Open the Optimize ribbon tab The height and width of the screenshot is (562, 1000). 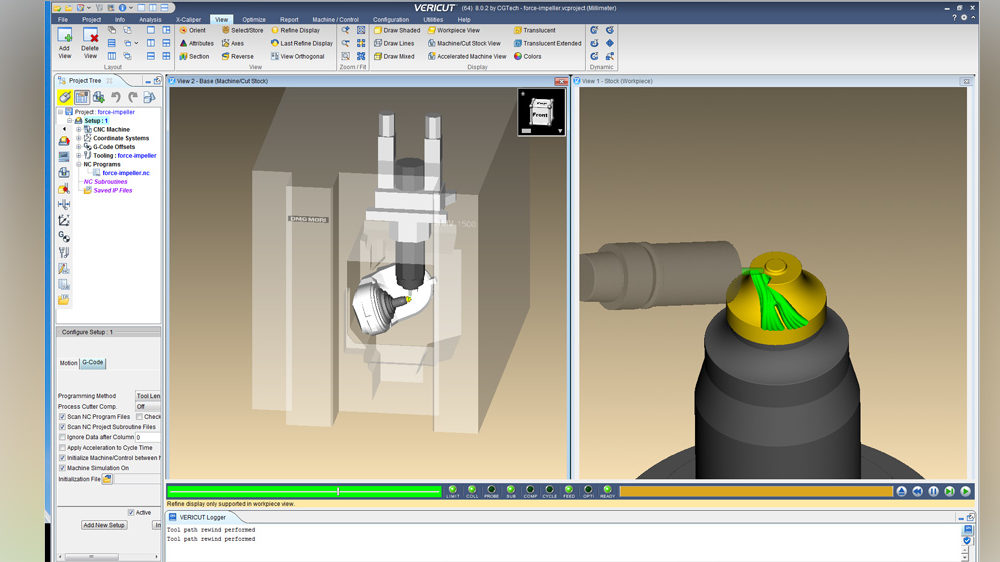click(x=254, y=19)
